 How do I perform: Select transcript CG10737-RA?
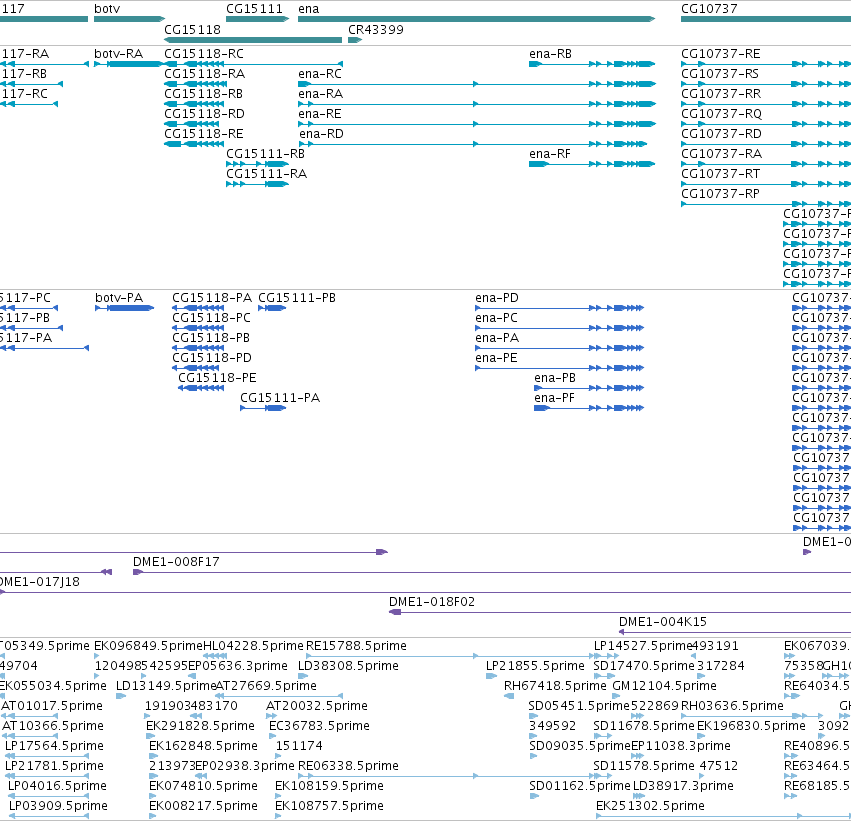(722, 154)
